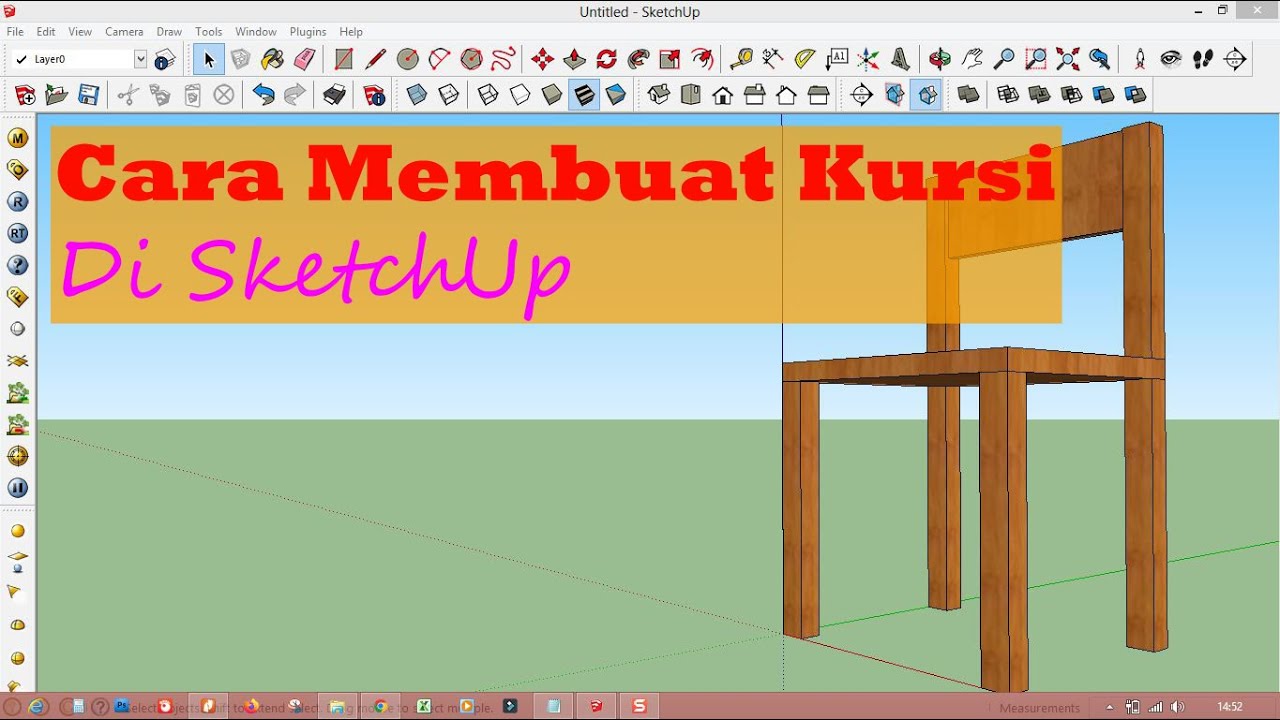1280x720 pixels.
Task: Choose the Select arrow tool
Action: [x=208, y=59]
